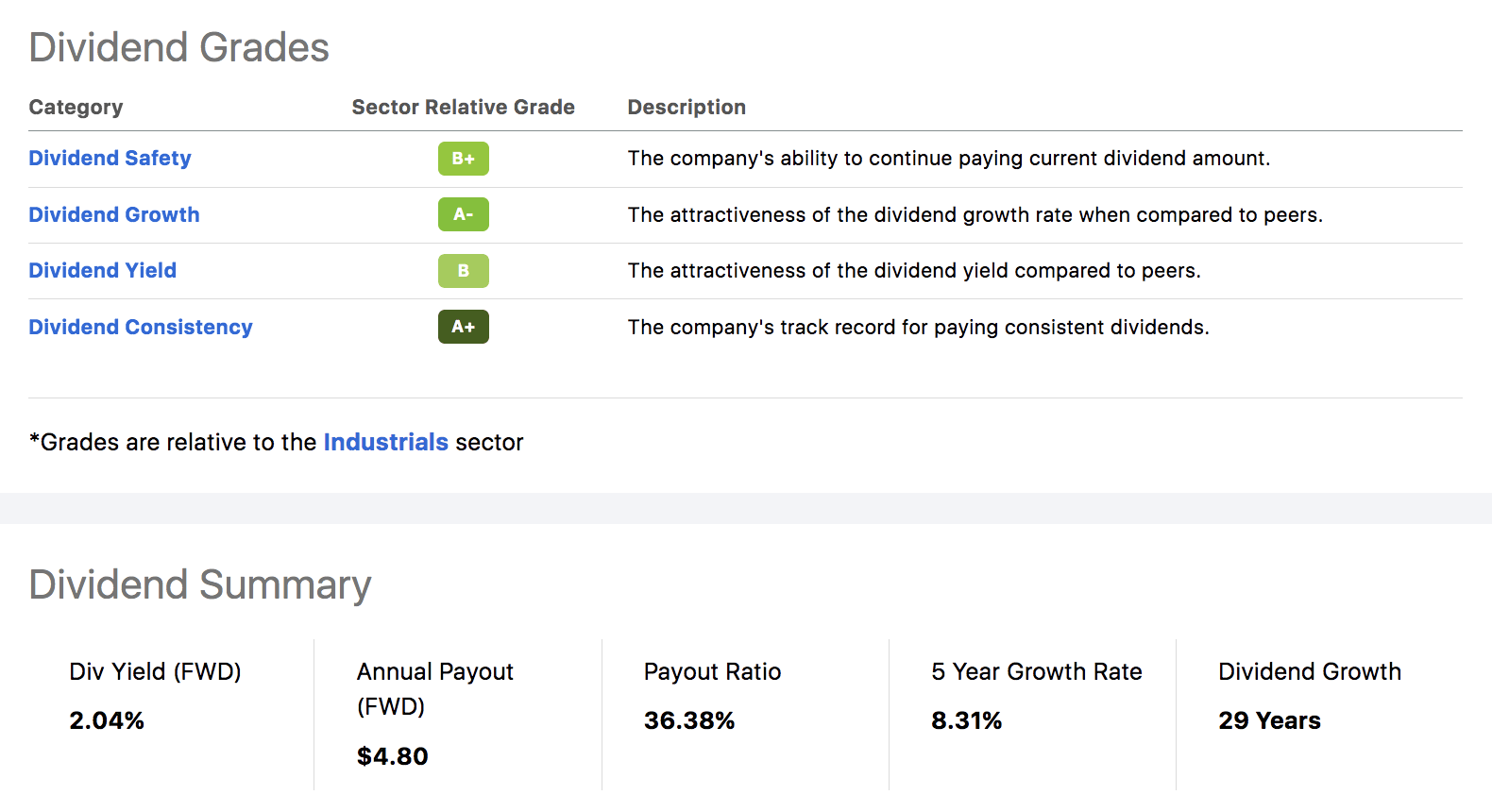Click the 36.38% Payout Ratio value
This screenshot has height=812, width=1492.
click(689, 721)
